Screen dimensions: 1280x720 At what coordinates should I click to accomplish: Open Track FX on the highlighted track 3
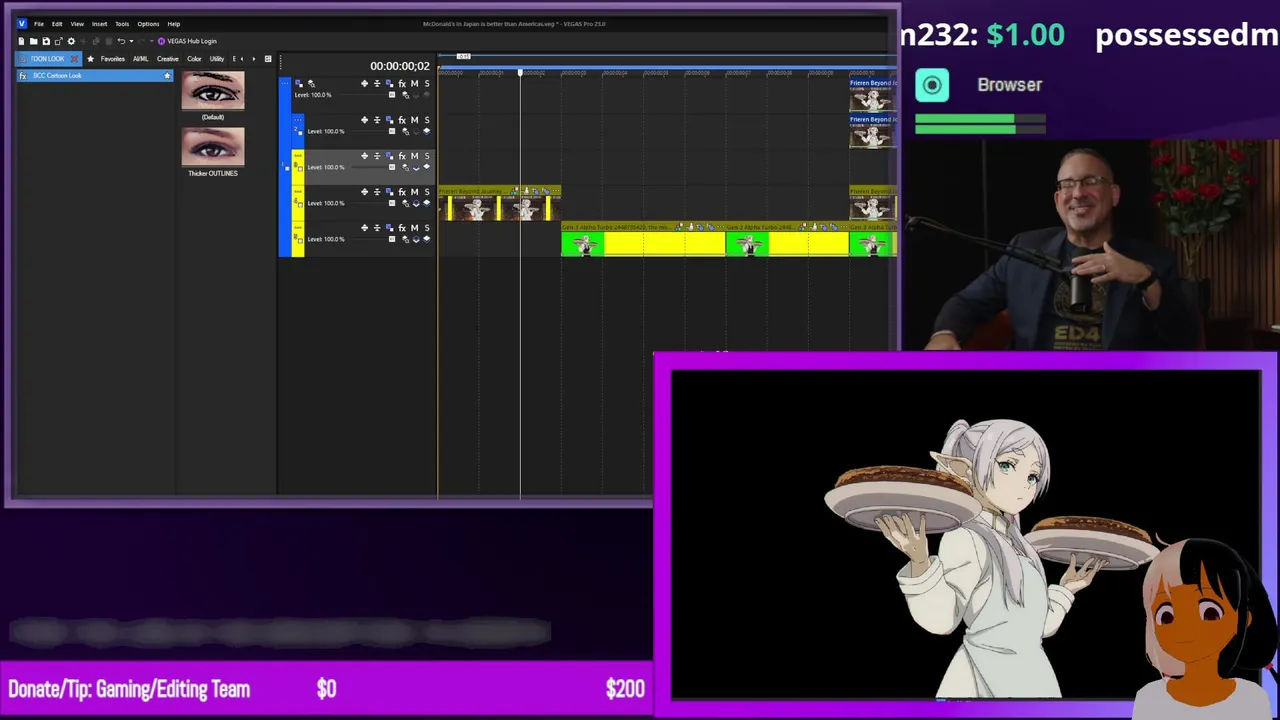402,156
